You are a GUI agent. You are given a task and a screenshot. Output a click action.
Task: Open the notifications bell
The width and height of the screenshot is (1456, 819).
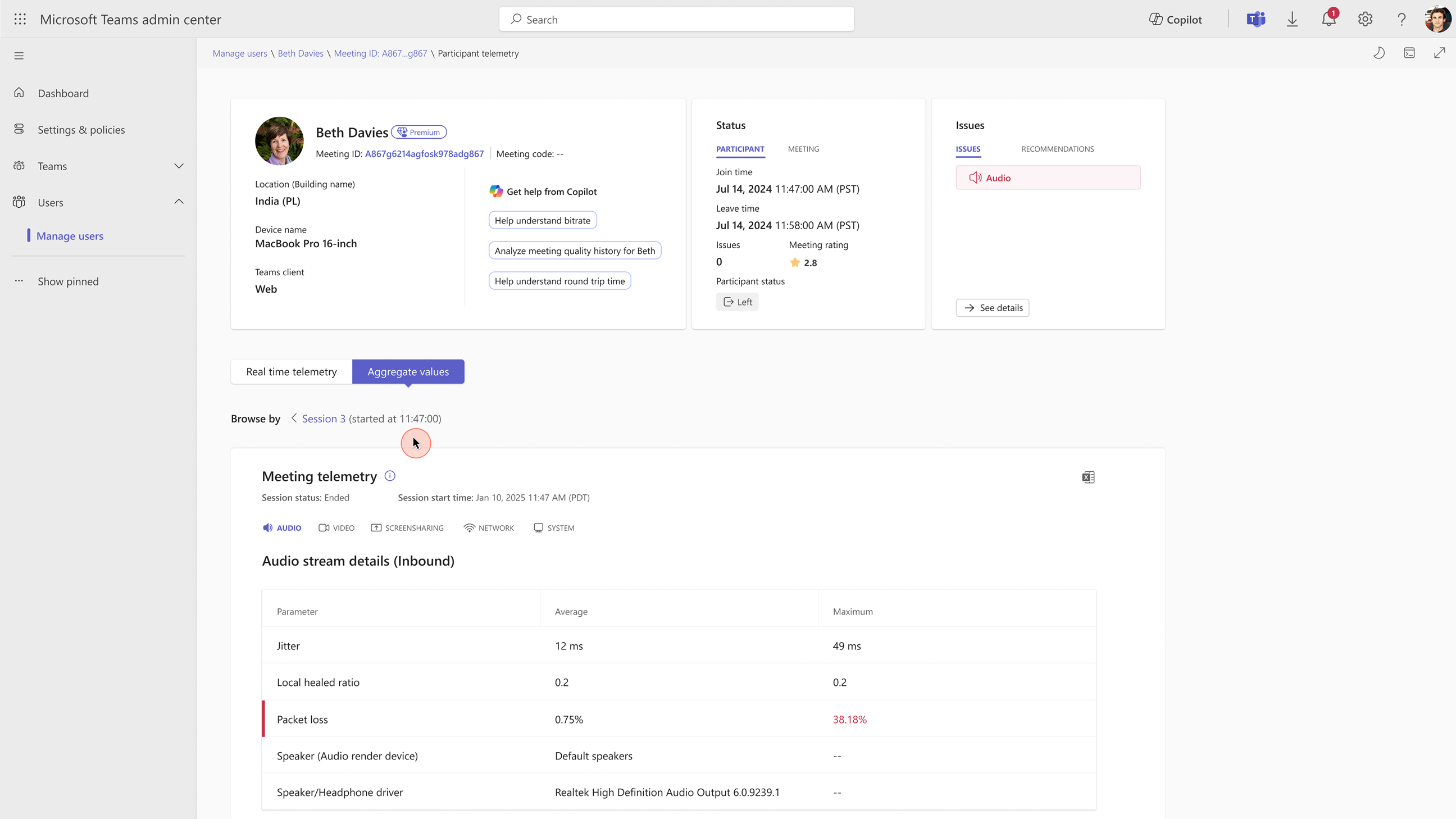pyautogui.click(x=1329, y=19)
